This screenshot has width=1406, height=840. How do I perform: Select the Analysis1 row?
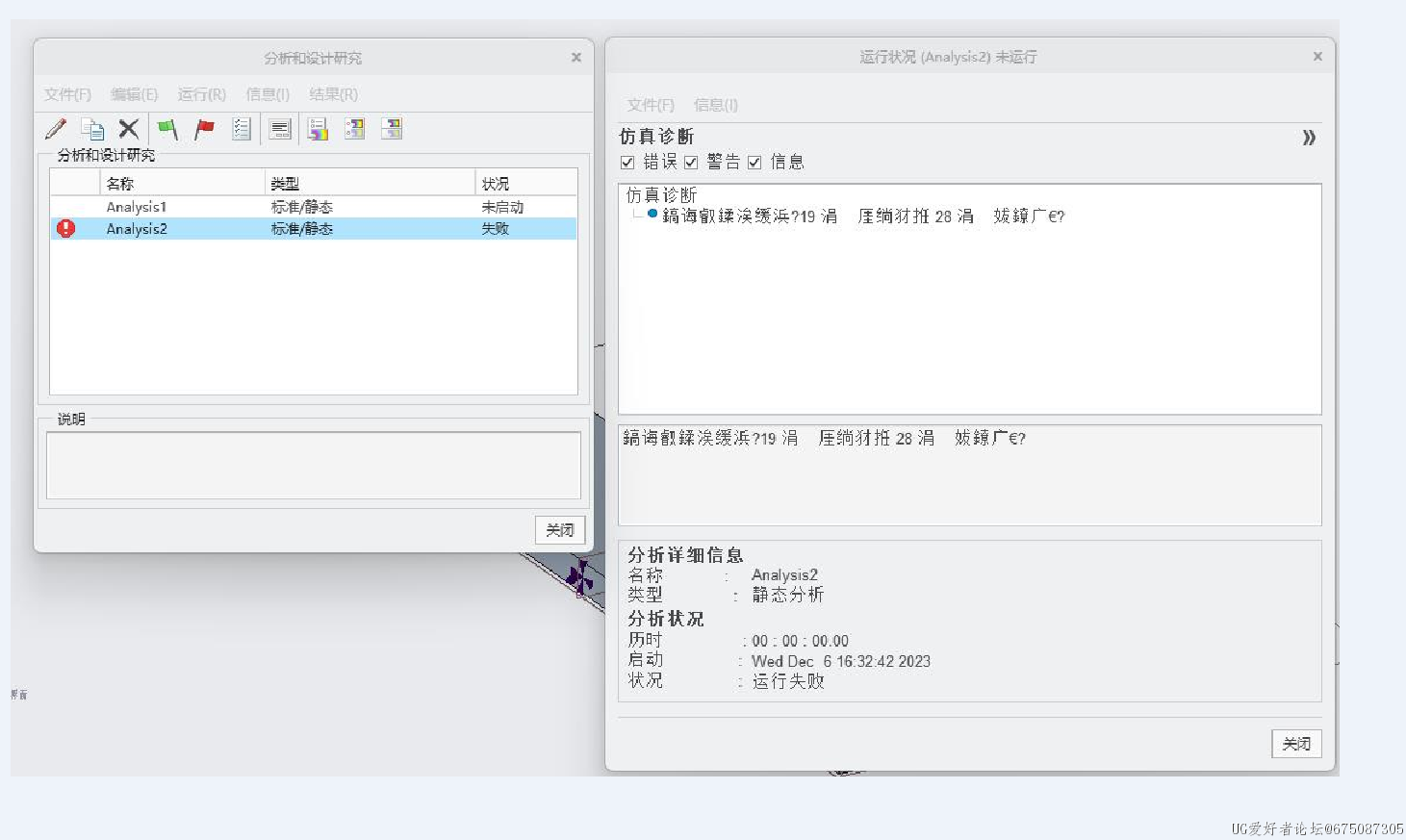[314, 207]
